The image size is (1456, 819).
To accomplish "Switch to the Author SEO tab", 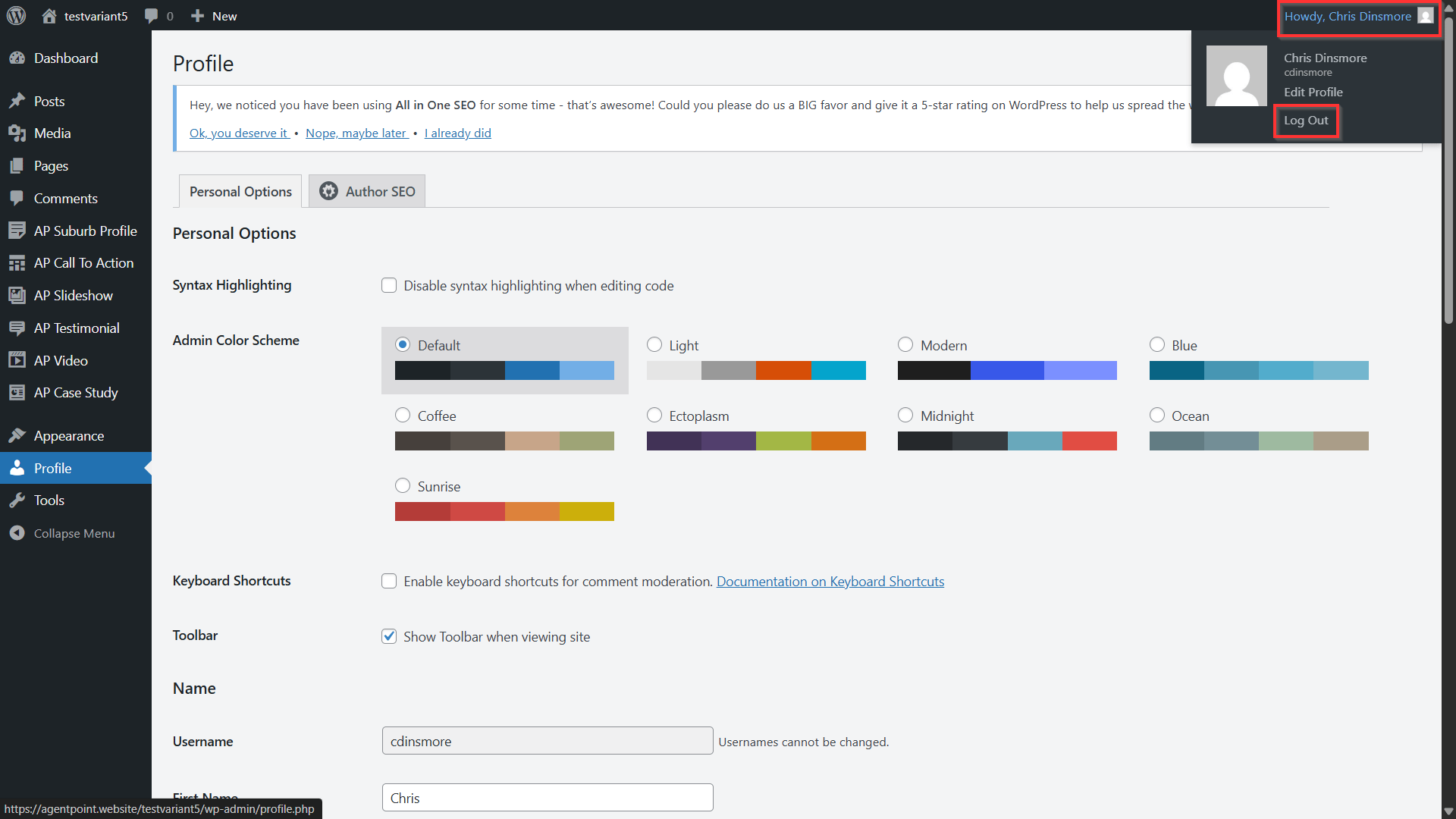I will click(x=367, y=191).
